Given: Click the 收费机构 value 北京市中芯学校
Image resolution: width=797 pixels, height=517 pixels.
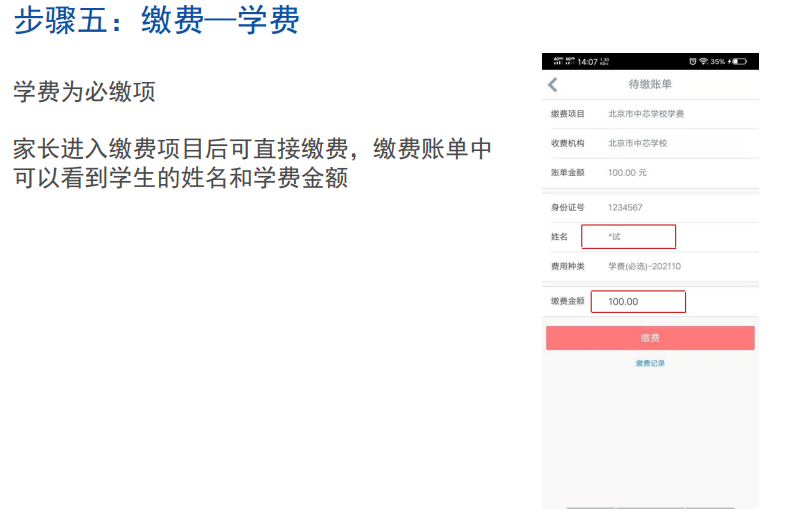Looking at the screenshot, I should pyautogui.click(x=637, y=143).
